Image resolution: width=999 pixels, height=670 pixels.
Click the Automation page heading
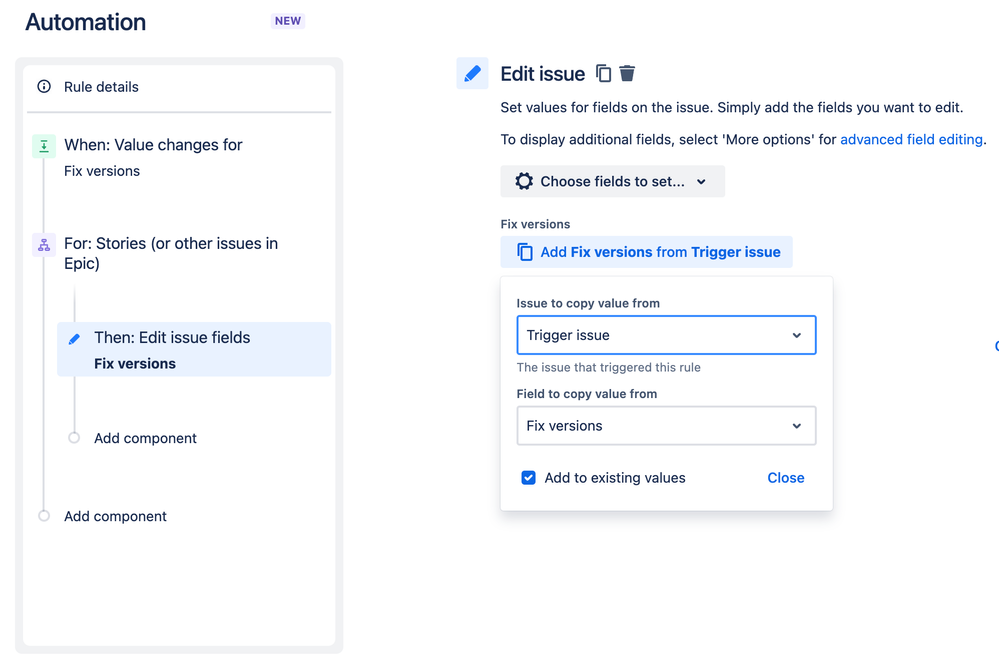(x=85, y=22)
